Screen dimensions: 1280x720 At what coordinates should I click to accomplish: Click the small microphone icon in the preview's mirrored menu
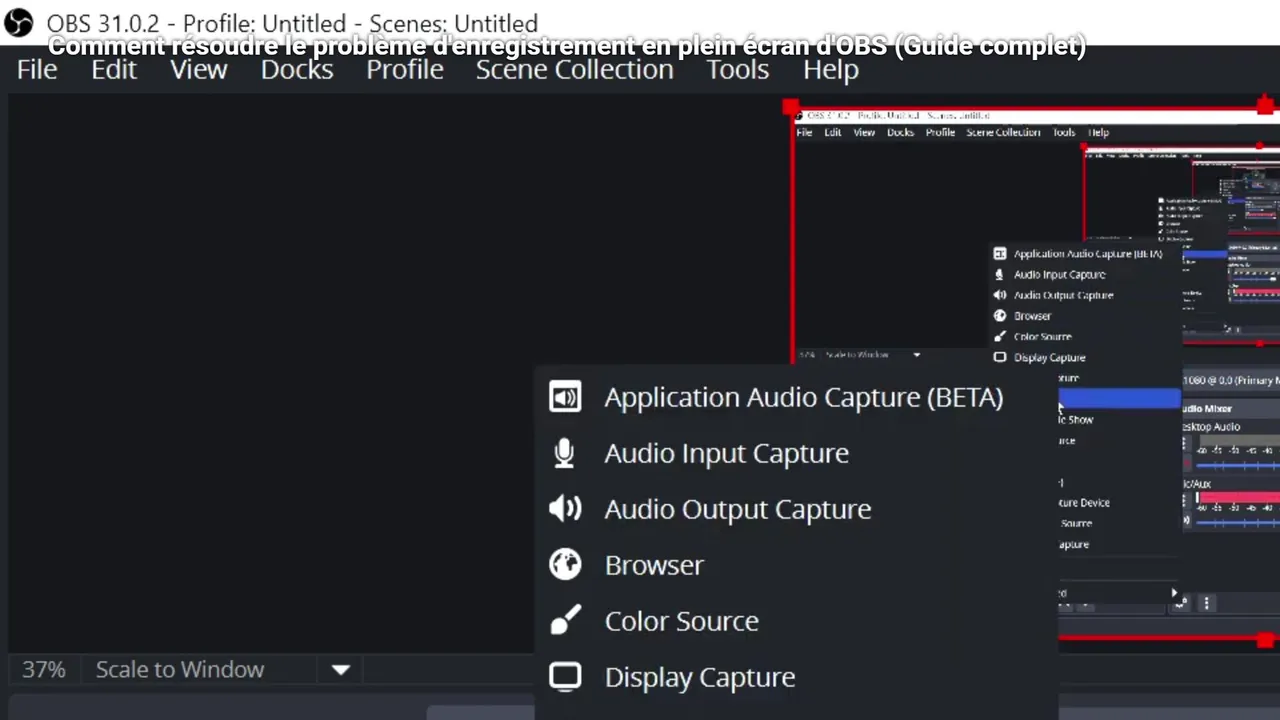click(x=999, y=274)
